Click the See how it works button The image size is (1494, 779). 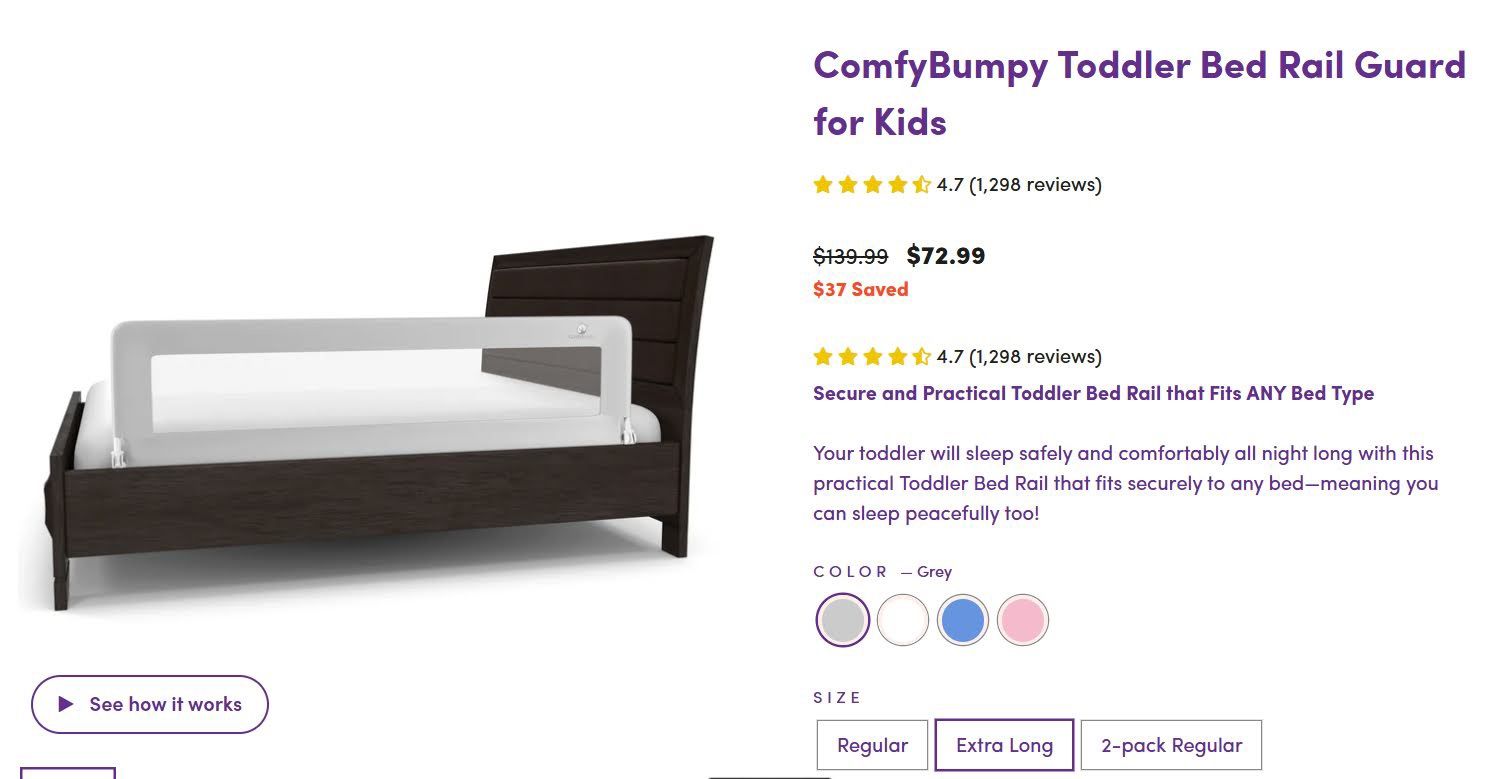pyautogui.click(x=149, y=704)
